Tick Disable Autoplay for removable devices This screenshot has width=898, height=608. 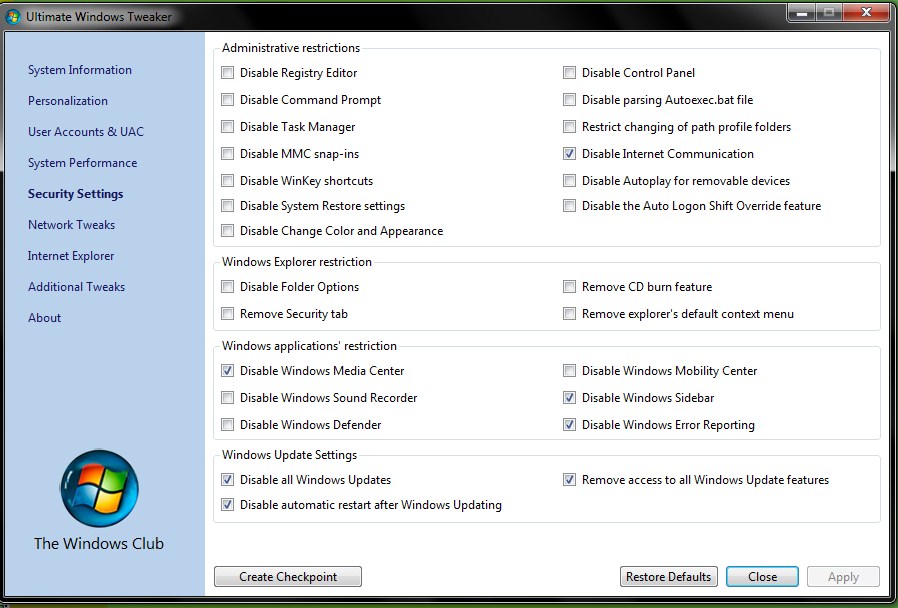[569, 181]
